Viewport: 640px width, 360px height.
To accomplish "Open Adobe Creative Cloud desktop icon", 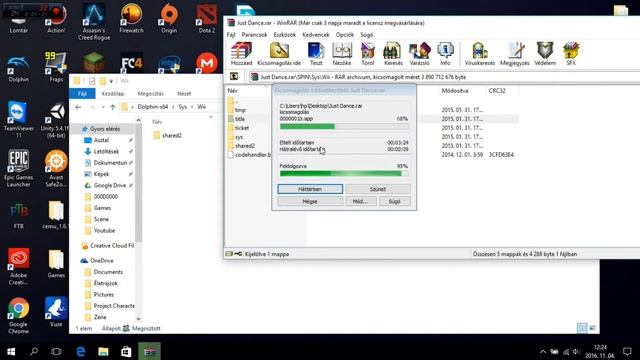I will pos(18,266).
